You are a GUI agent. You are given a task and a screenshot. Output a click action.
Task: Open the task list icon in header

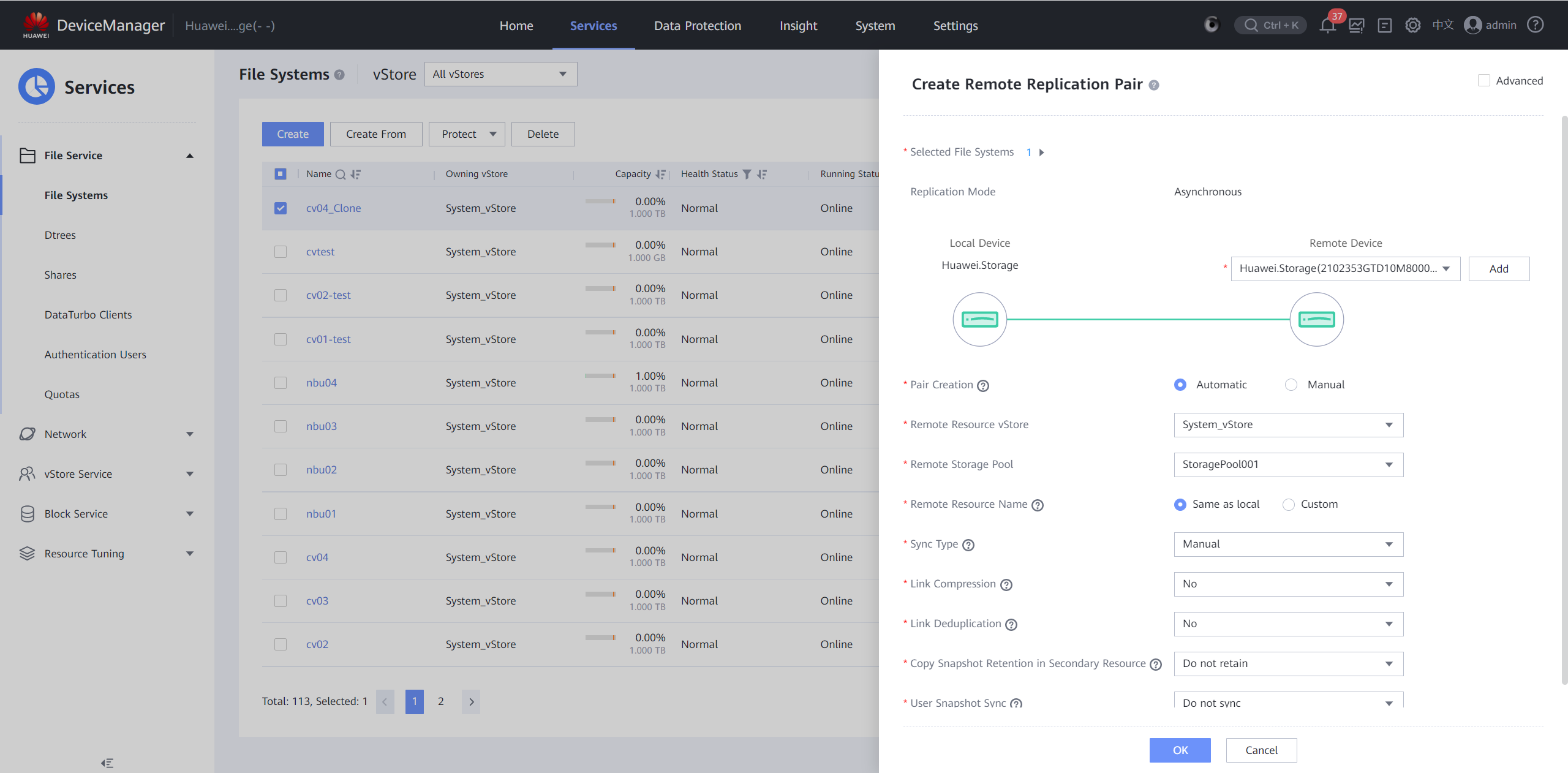coord(1384,26)
